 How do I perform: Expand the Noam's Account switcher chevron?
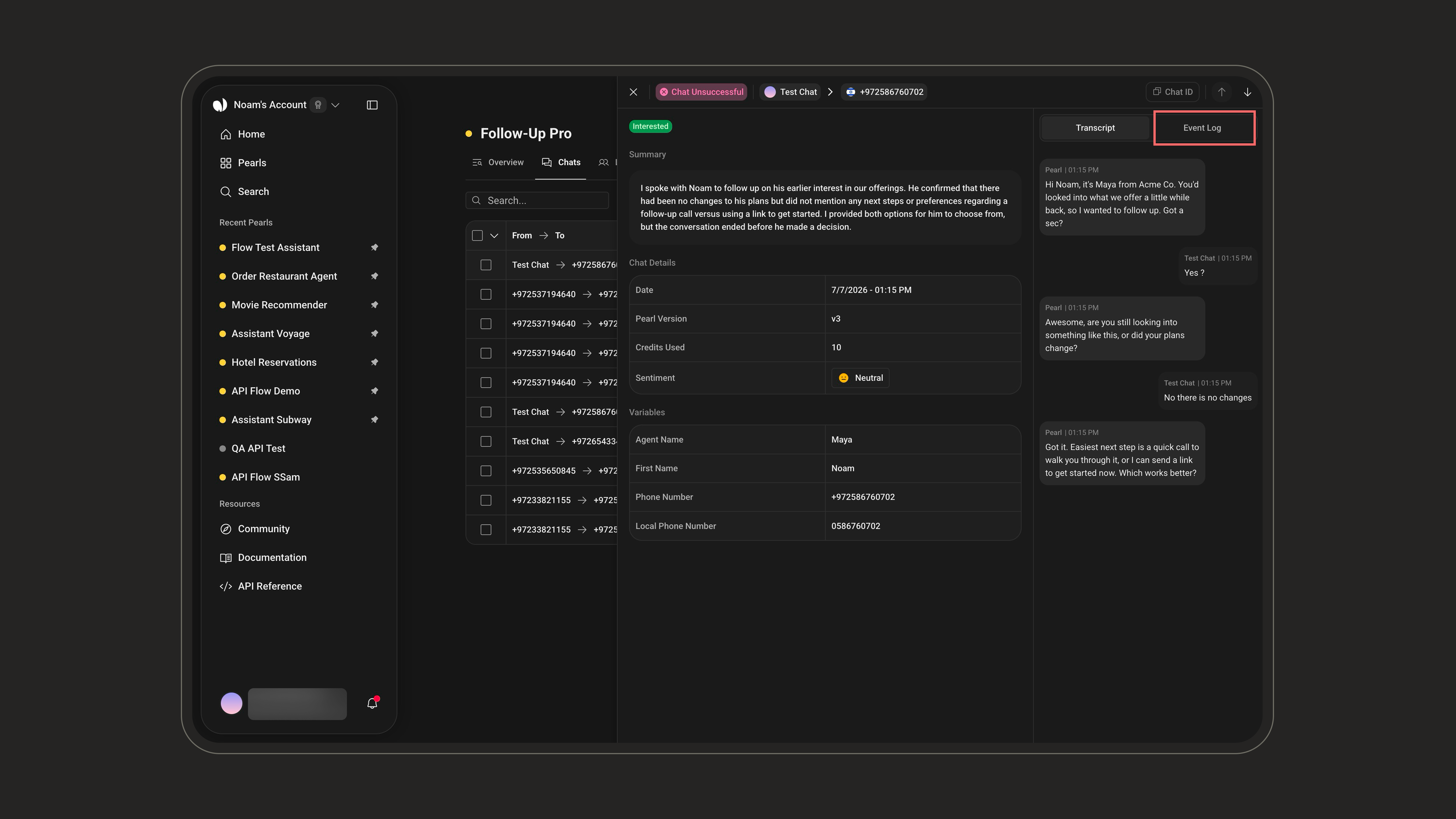coord(335,105)
